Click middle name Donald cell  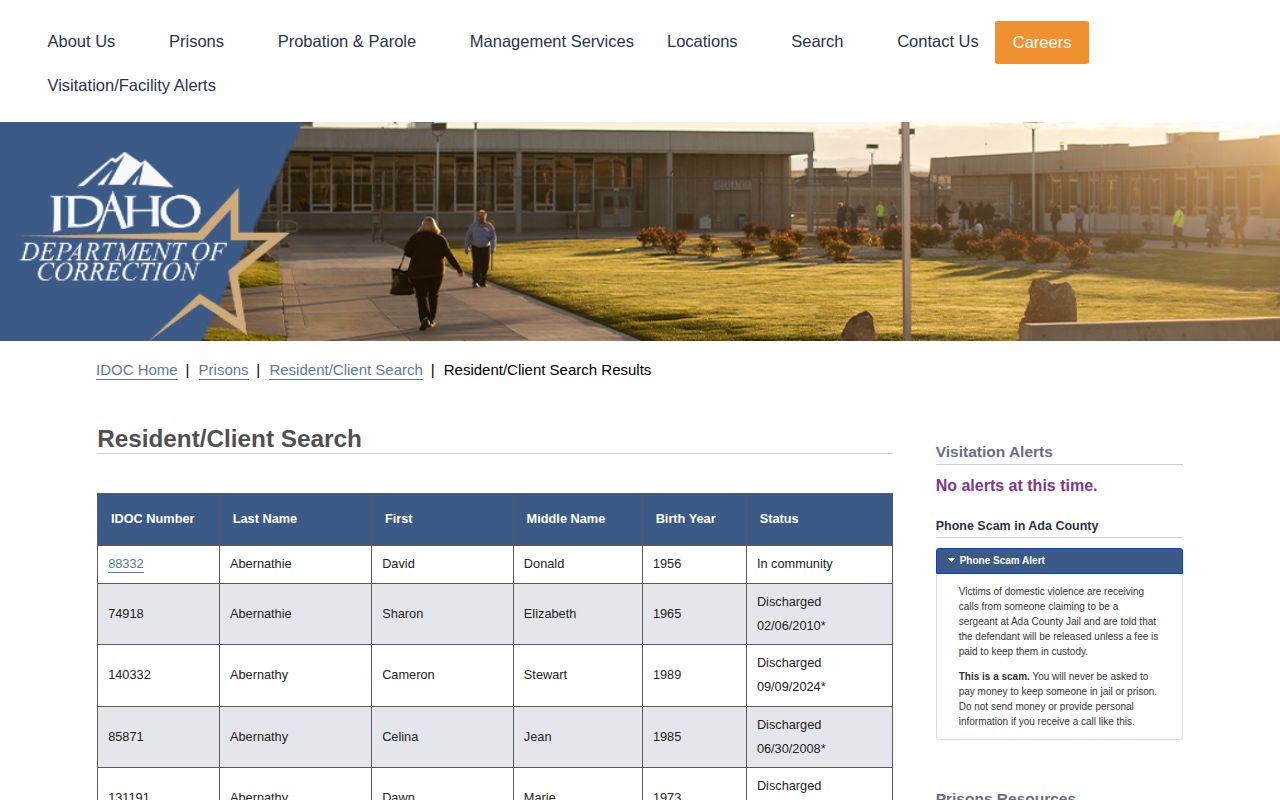pyautogui.click(x=578, y=564)
